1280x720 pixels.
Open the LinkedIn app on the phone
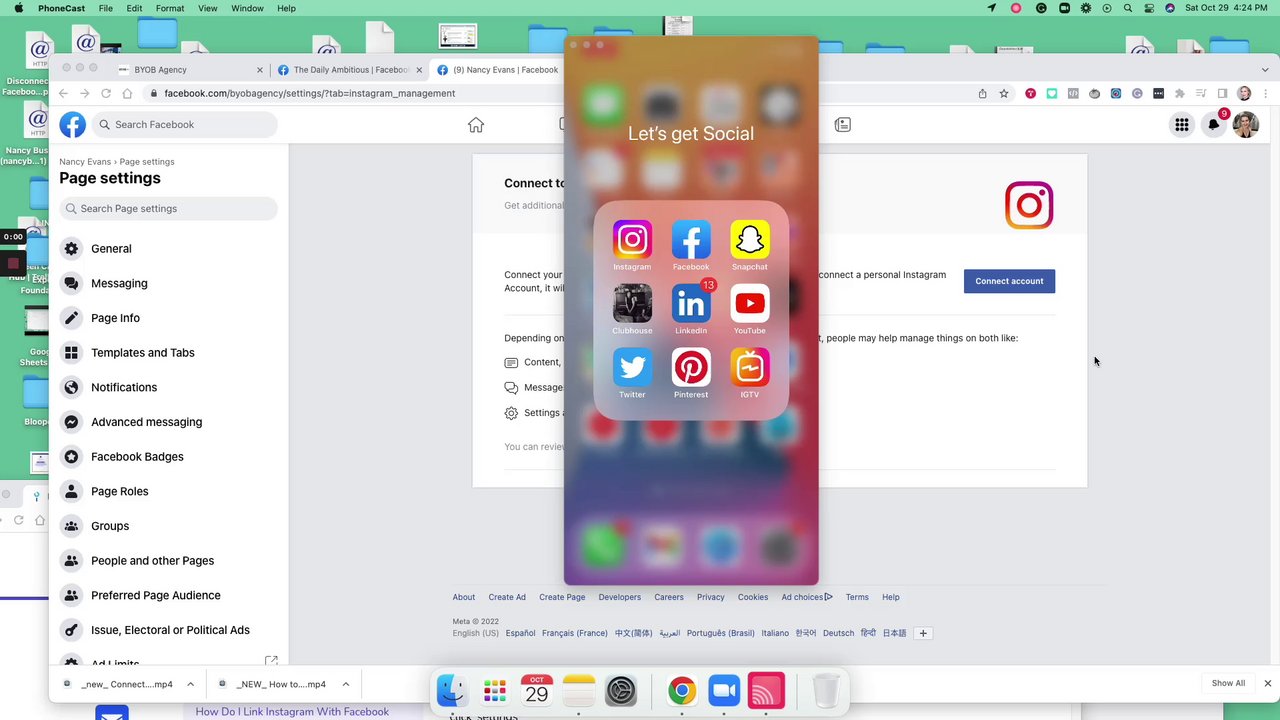[x=691, y=304]
